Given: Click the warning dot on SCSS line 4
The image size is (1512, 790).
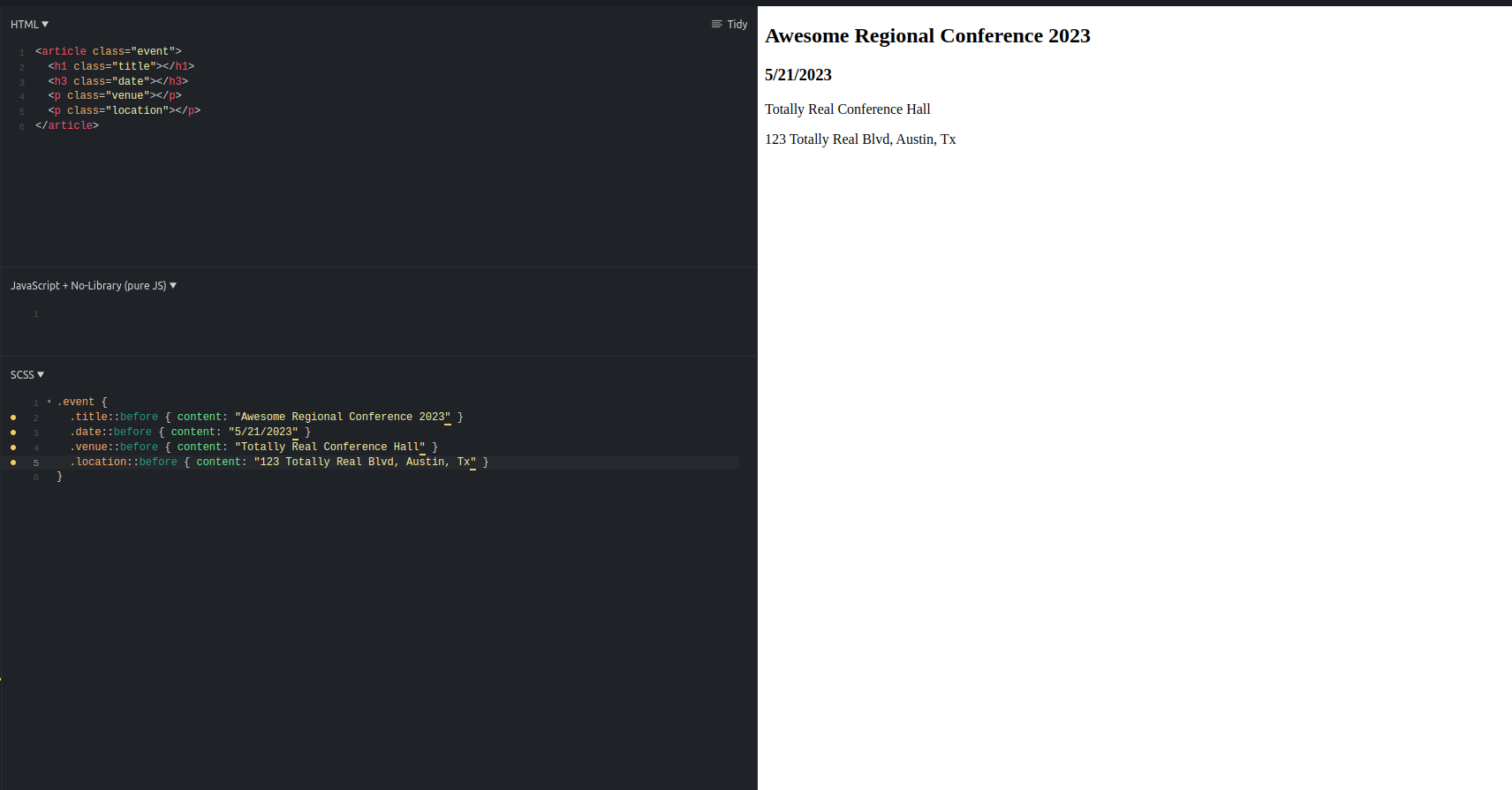Looking at the screenshot, I should tap(13, 448).
